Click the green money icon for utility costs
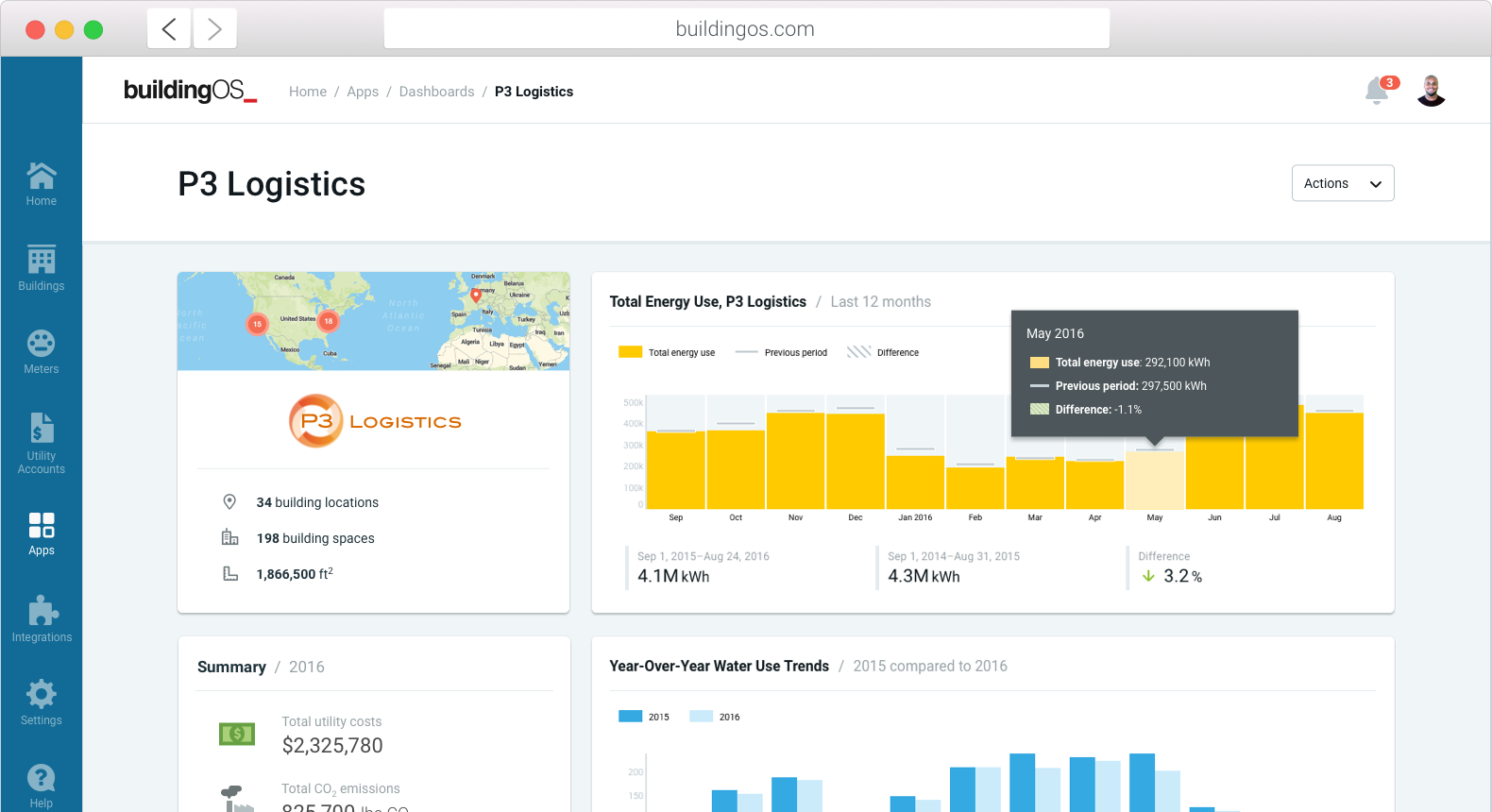This screenshot has height=812, width=1492. [x=237, y=734]
